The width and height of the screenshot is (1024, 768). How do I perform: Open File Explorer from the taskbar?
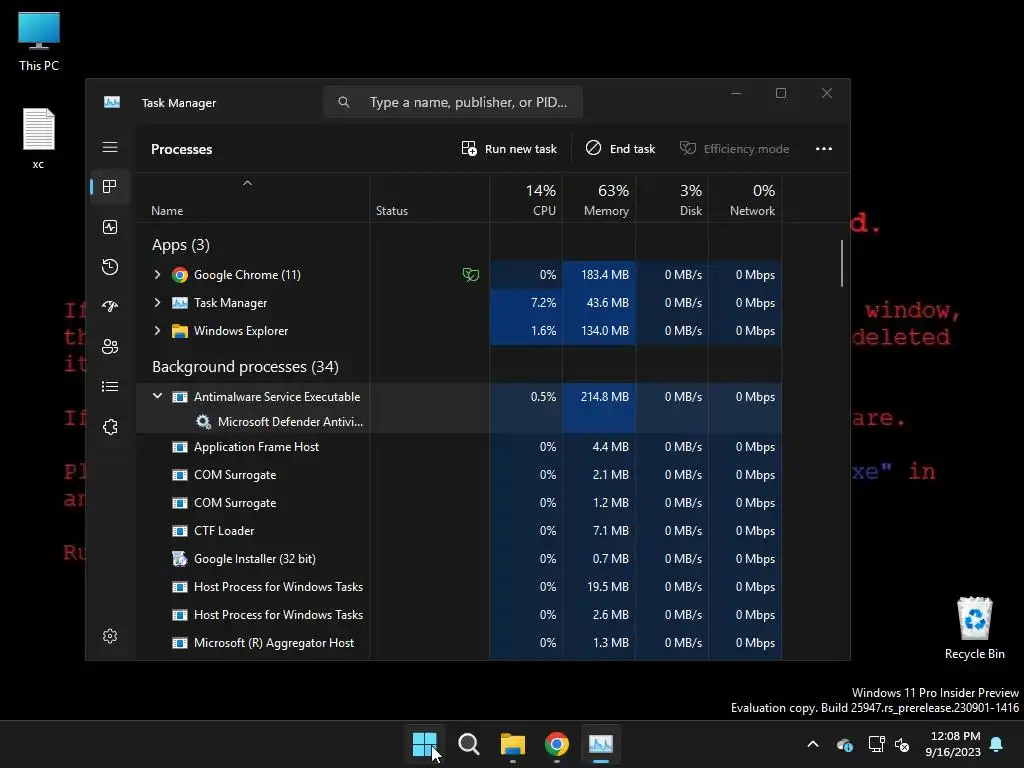click(513, 743)
